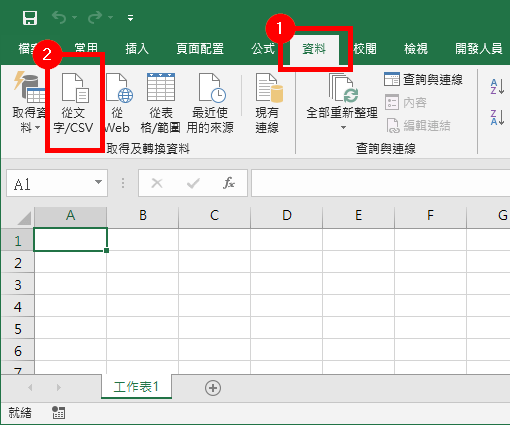
Task: Click the Insert Function fx icon
Action: pos(229,183)
